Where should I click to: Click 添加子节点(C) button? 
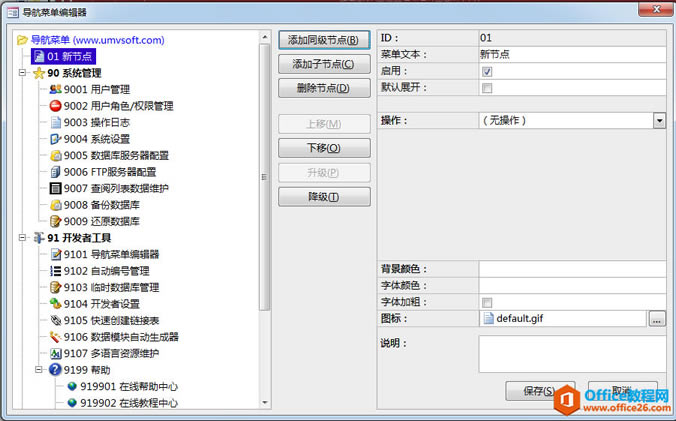(324, 64)
